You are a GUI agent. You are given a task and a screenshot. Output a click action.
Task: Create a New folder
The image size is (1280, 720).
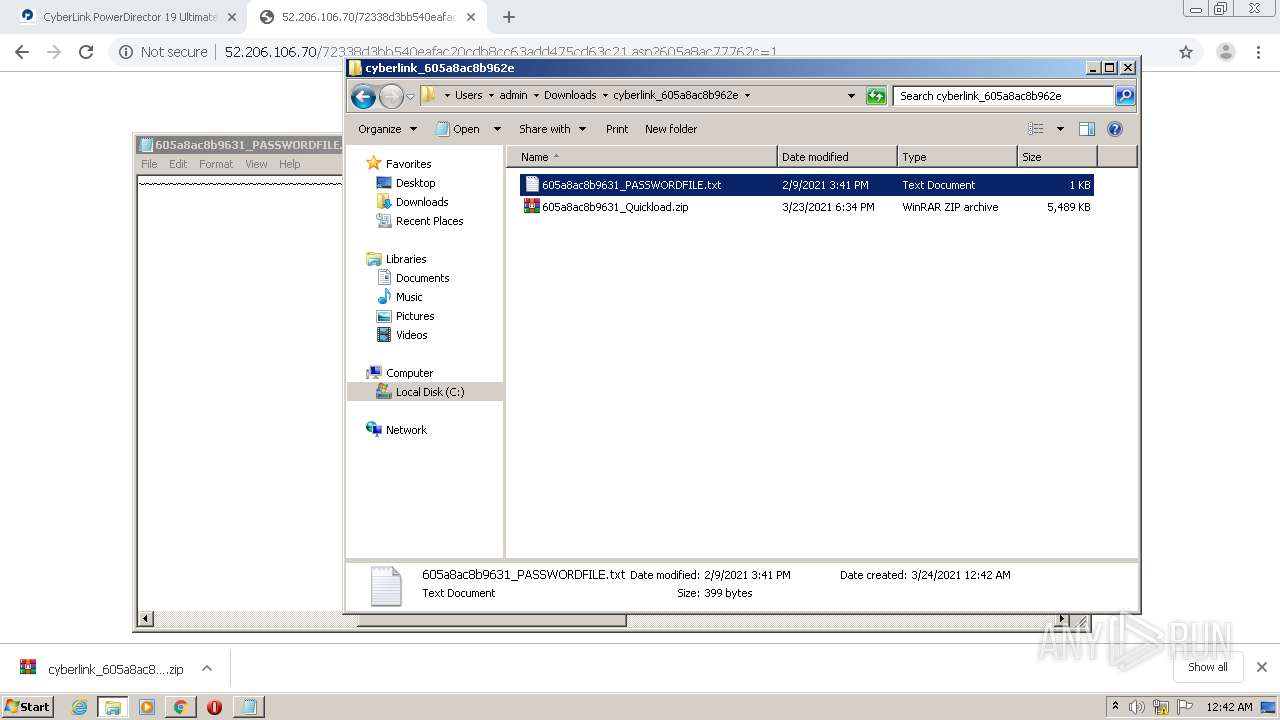671,129
